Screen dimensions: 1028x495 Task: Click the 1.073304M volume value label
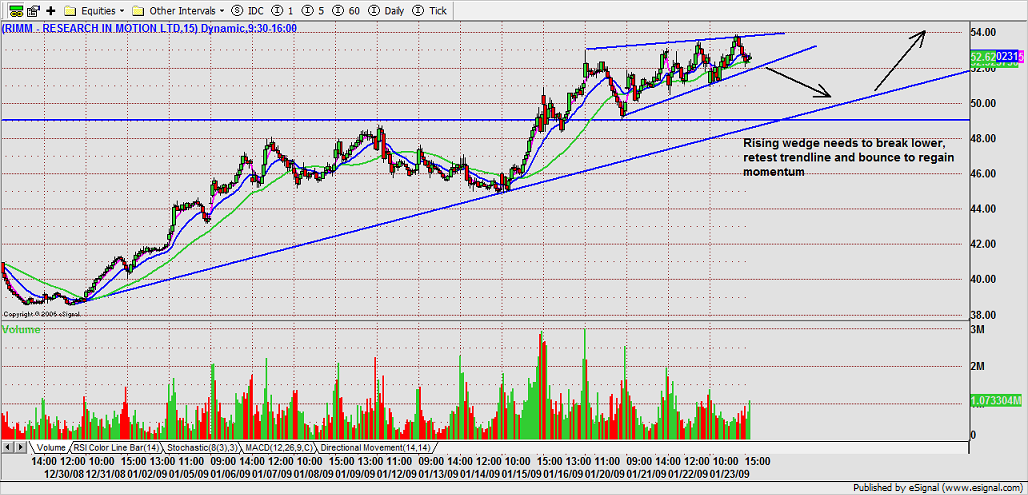point(995,399)
